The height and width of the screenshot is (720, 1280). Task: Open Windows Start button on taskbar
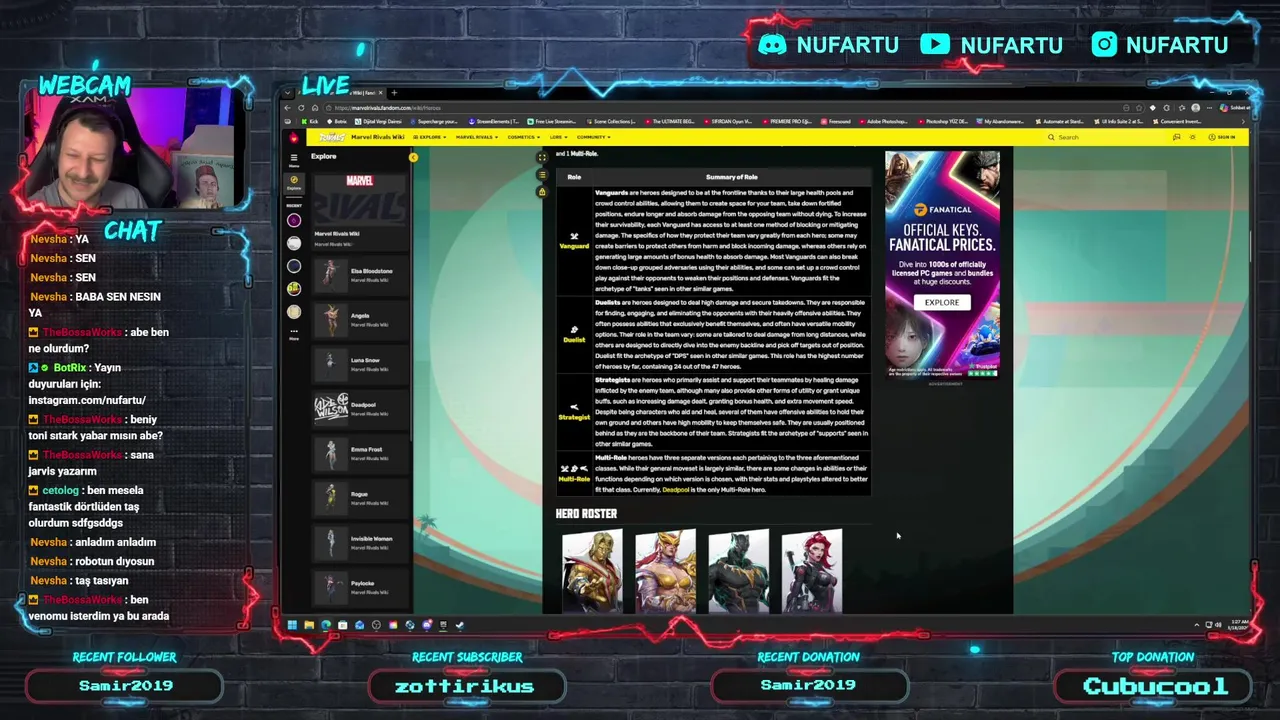tap(292, 625)
